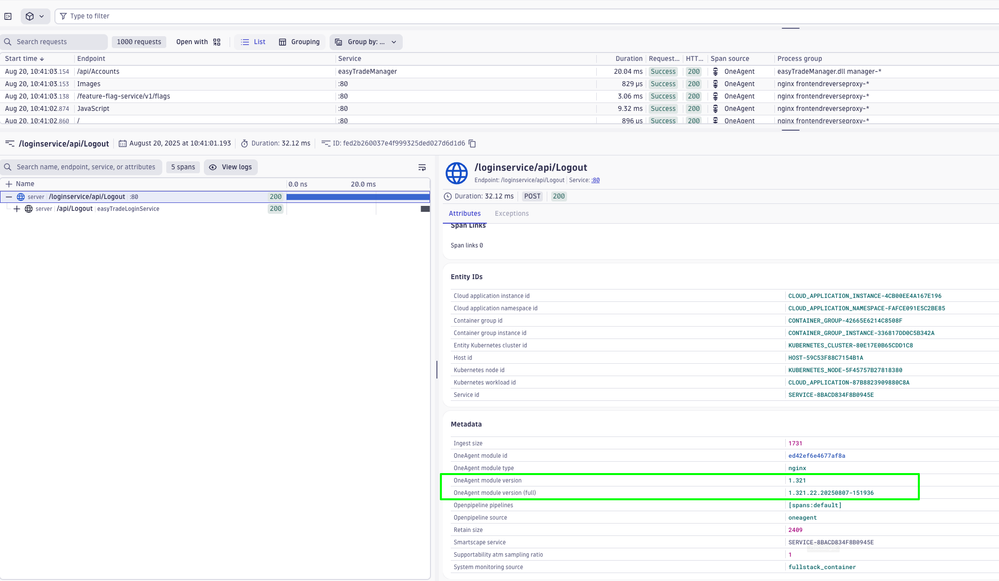This screenshot has height=581, width=999.
Task: Click the Duration column header
Action: pyautogui.click(x=629, y=59)
